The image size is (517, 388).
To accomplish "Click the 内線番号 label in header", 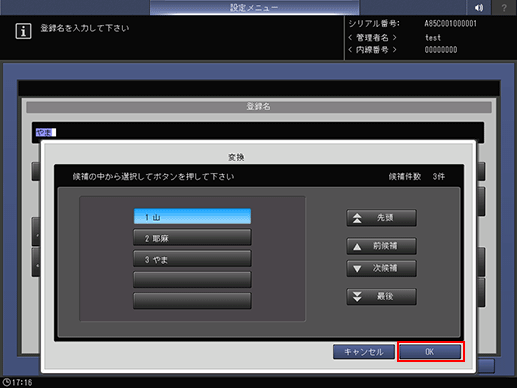I will (372, 50).
